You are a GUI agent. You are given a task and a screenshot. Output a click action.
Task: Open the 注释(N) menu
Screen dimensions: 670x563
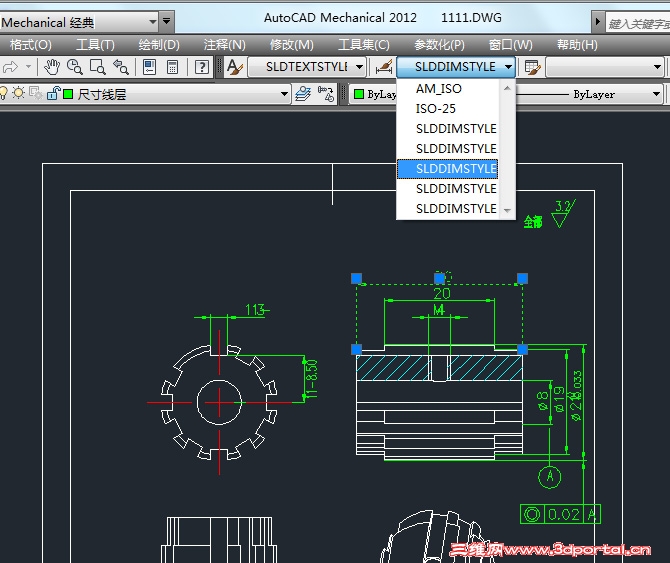pos(225,45)
